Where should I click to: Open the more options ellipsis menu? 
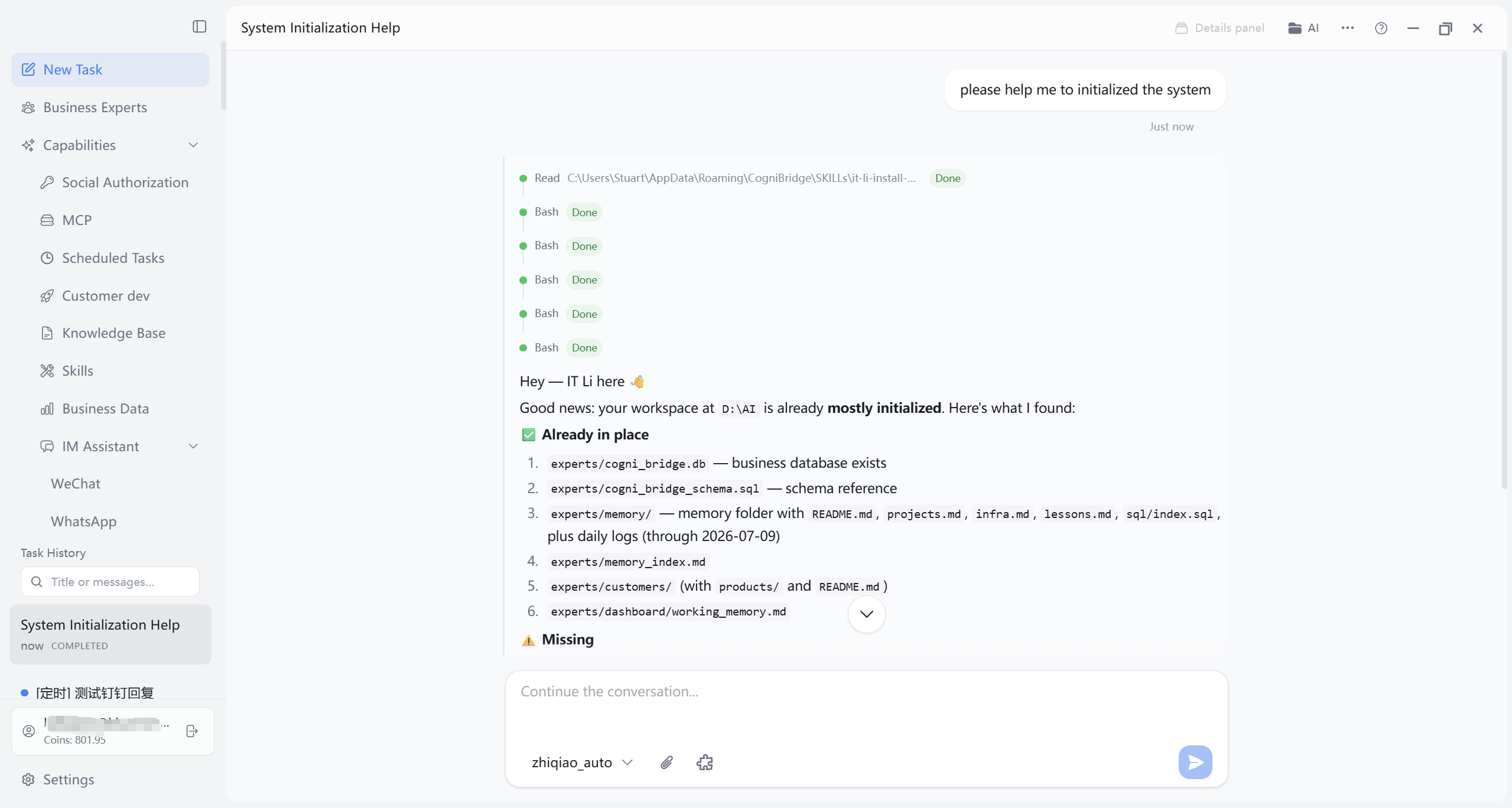[x=1348, y=28]
